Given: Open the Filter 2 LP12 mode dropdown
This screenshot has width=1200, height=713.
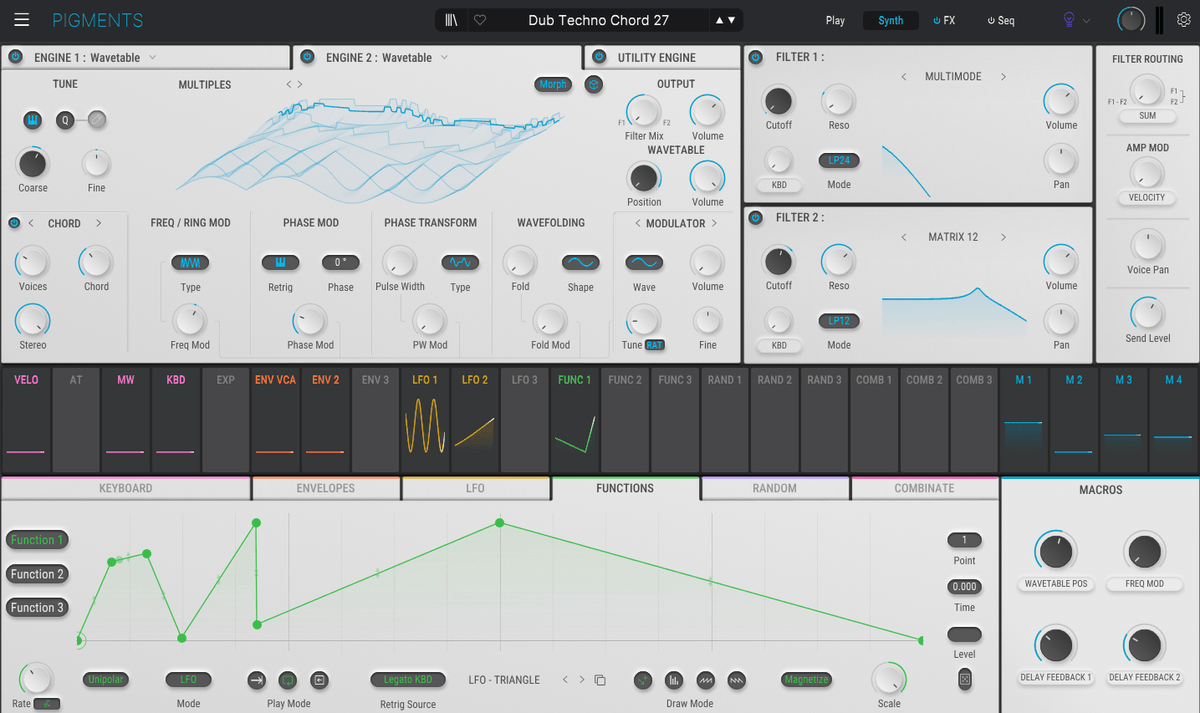Looking at the screenshot, I should (x=838, y=321).
